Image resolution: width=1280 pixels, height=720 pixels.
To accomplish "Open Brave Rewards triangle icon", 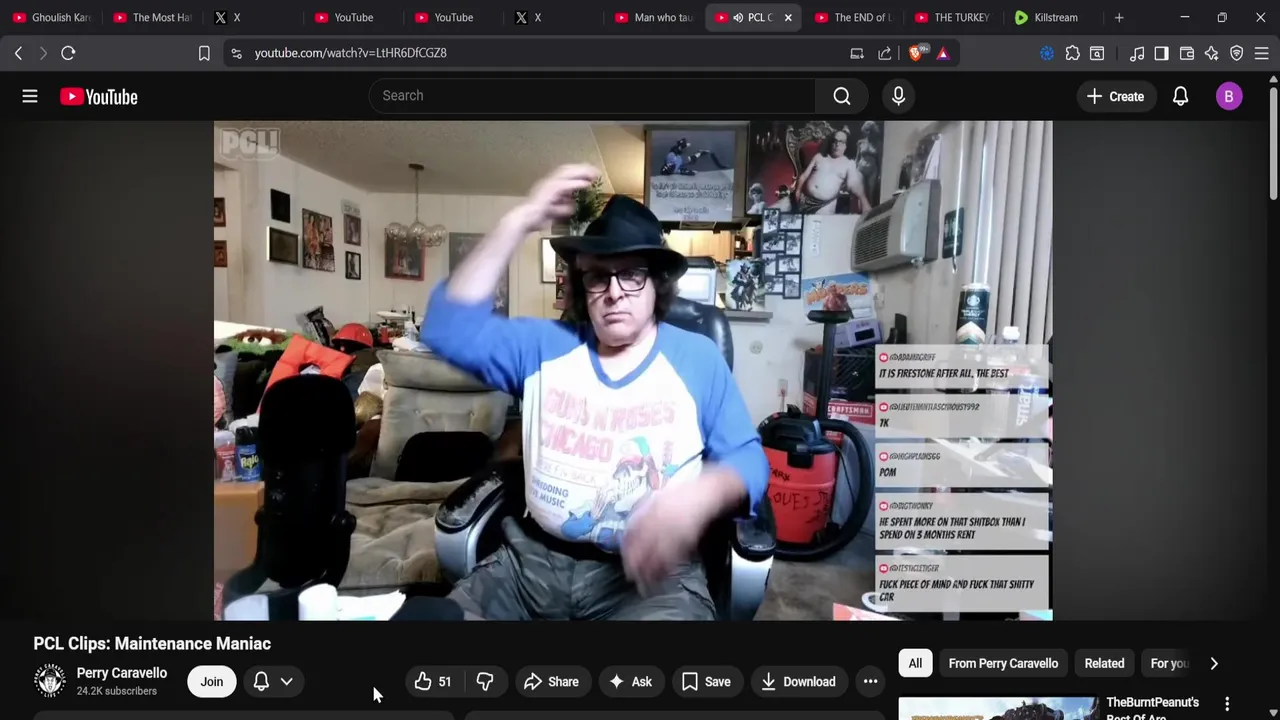I will pos(943,53).
